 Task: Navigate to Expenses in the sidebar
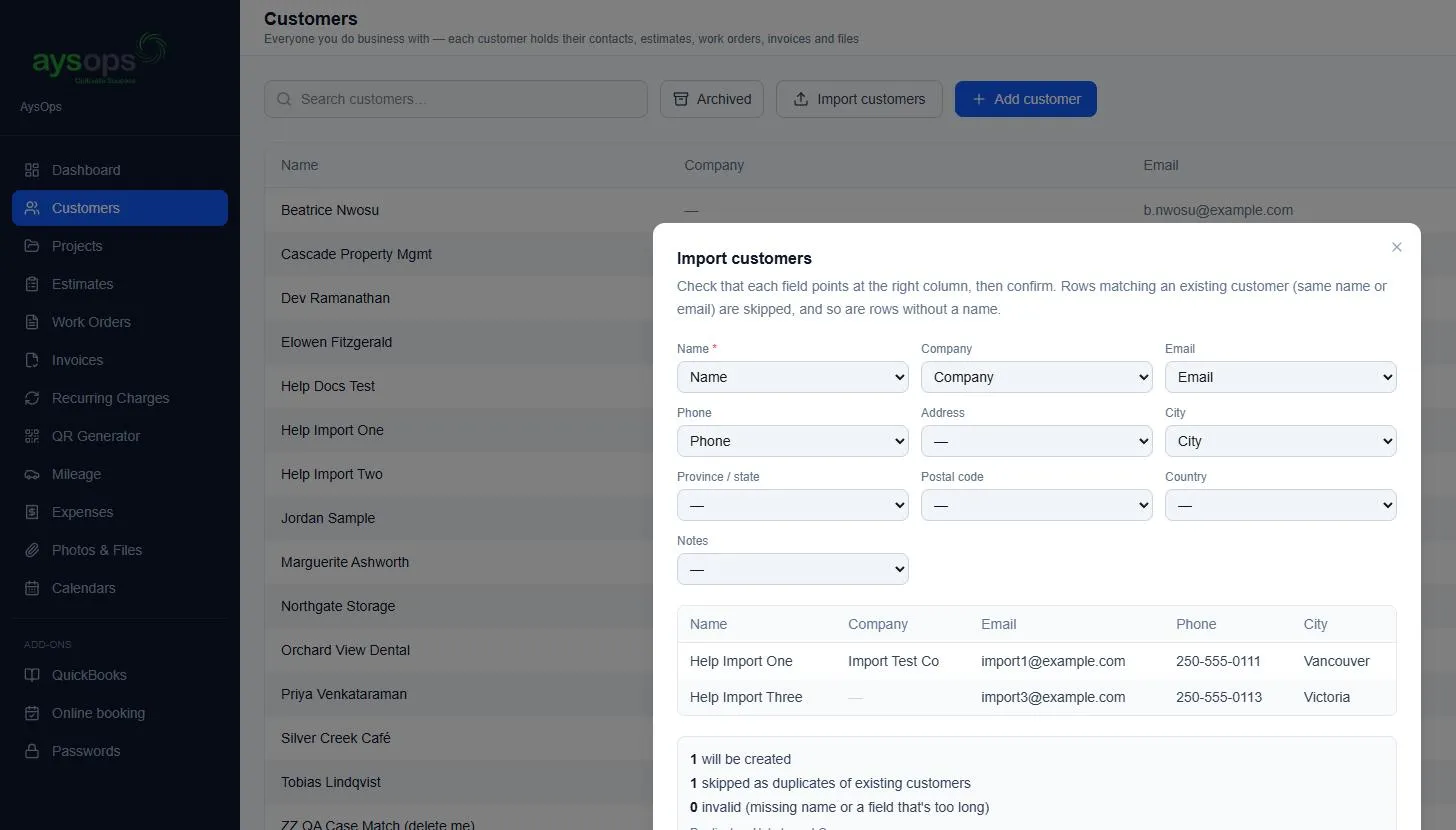click(x=120, y=512)
